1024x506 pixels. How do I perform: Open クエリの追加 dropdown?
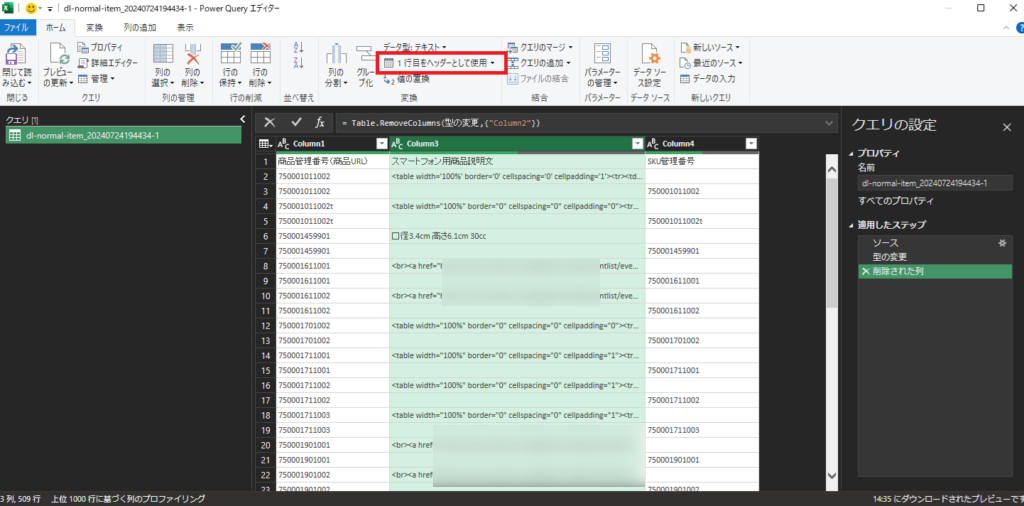point(539,63)
